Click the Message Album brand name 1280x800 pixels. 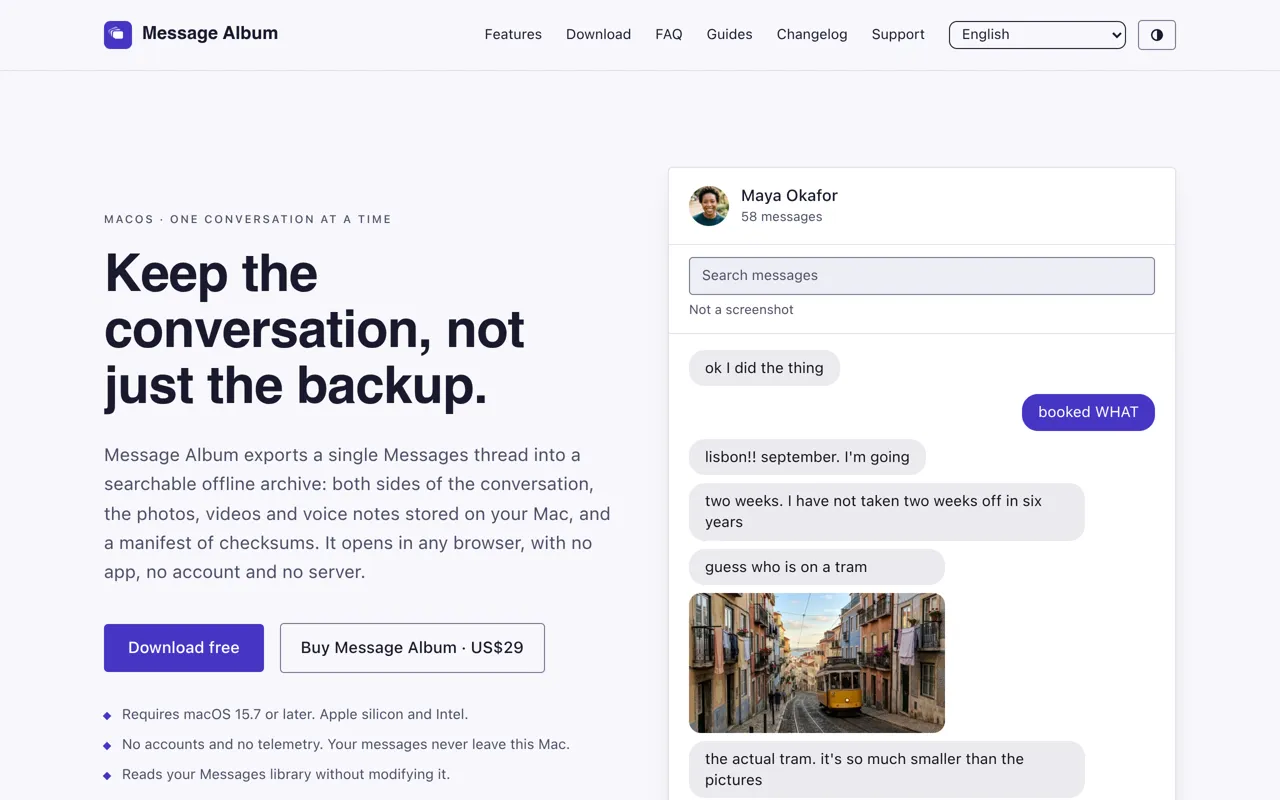point(210,33)
